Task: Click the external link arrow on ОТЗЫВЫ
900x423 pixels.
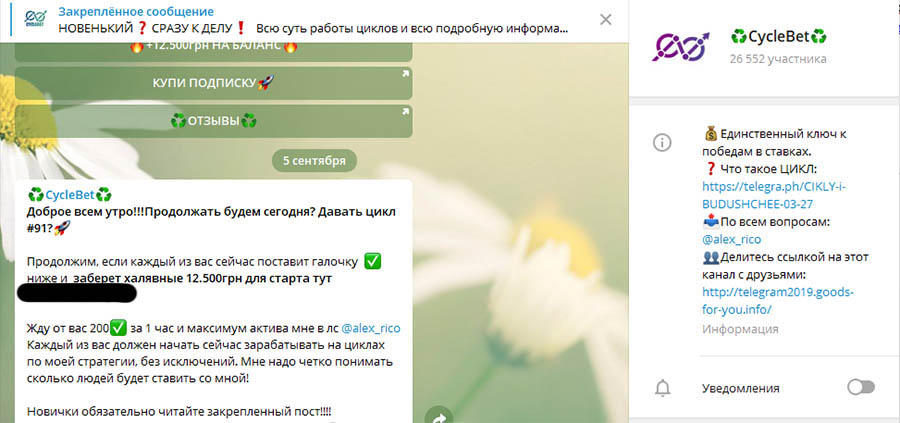Action: click(x=405, y=112)
